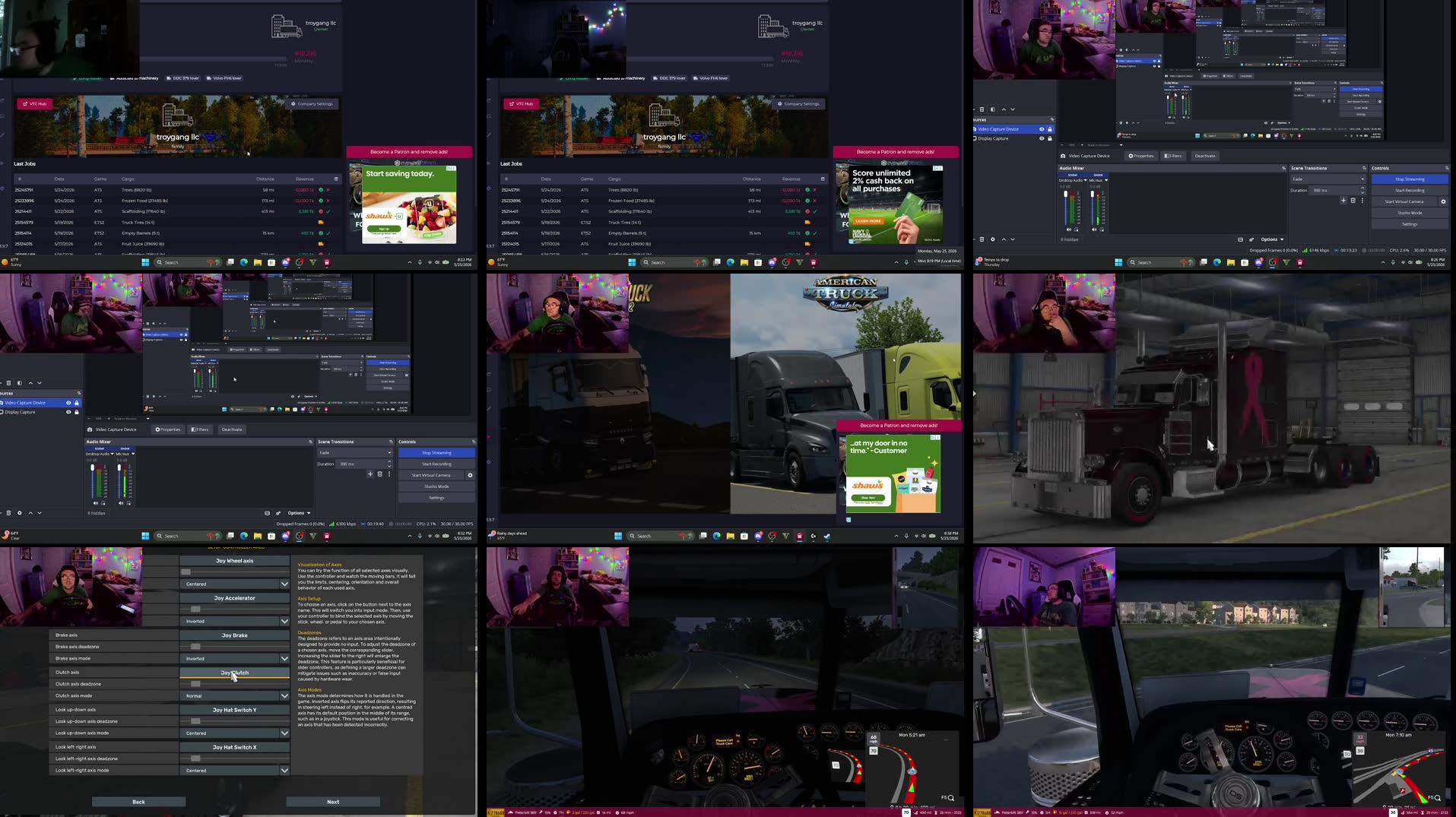The width and height of the screenshot is (1456, 817).
Task: Click Start Recording in 6146 kbps OBS frame
Action: 1410,191
